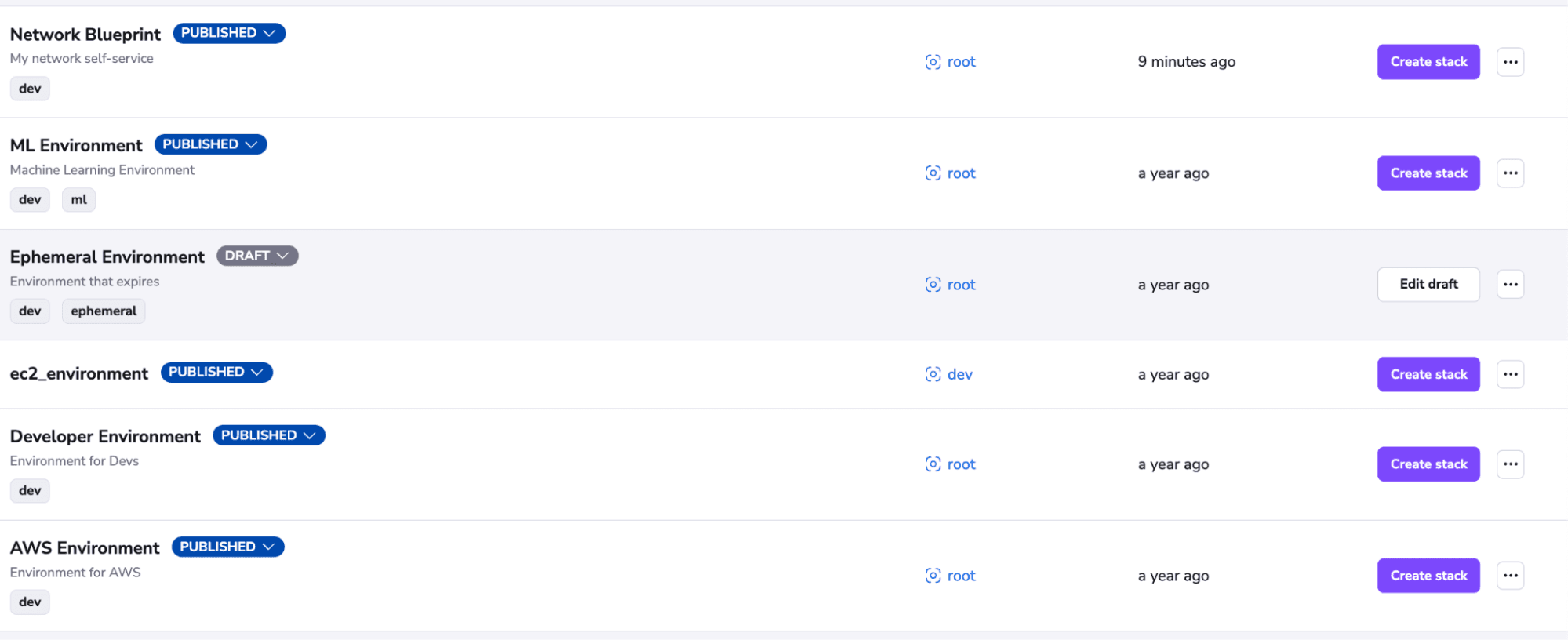The height and width of the screenshot is (640, 1568).
Task: Open the dev space link for ec2_environment
Action: [x=959, y=374]
